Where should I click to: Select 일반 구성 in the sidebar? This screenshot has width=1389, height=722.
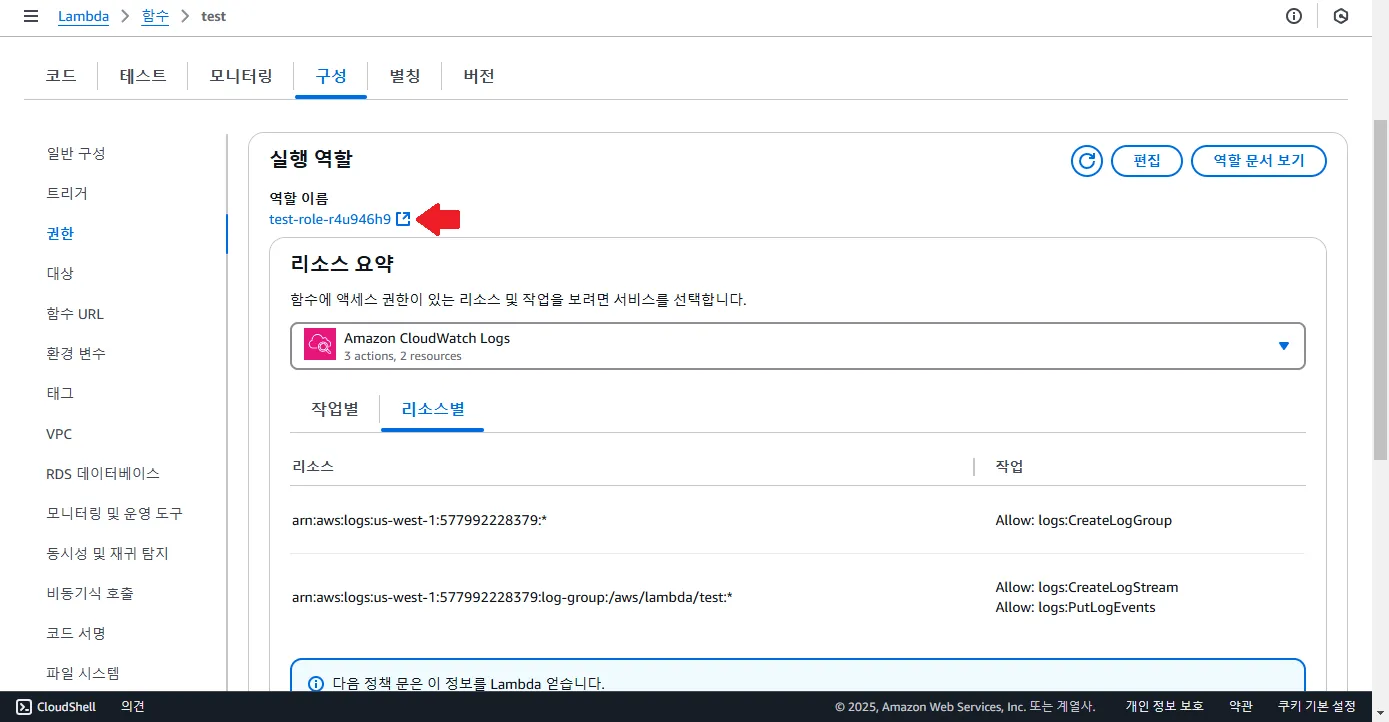click(x=76, y=154)
